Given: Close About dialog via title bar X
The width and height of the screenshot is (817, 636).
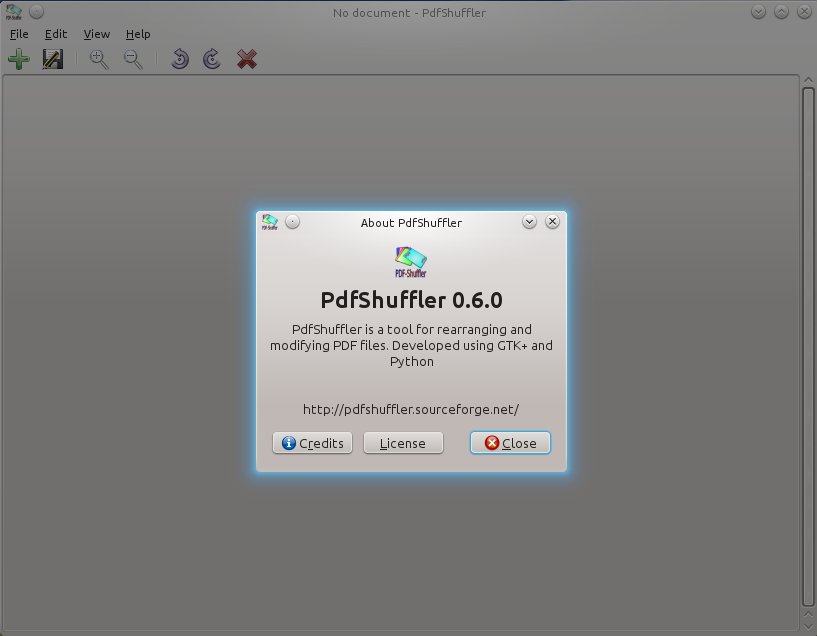Looking at the screenshot, I should [552, 222].
